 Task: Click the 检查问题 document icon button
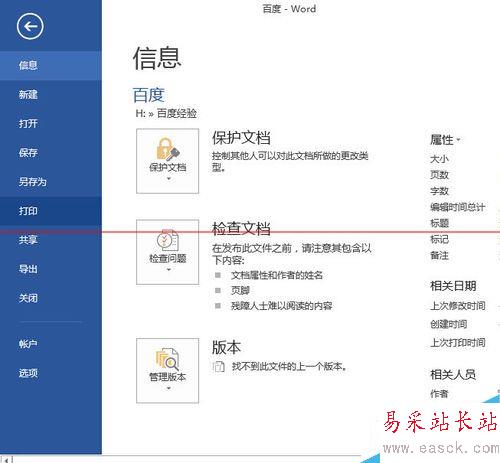[168, 252]
